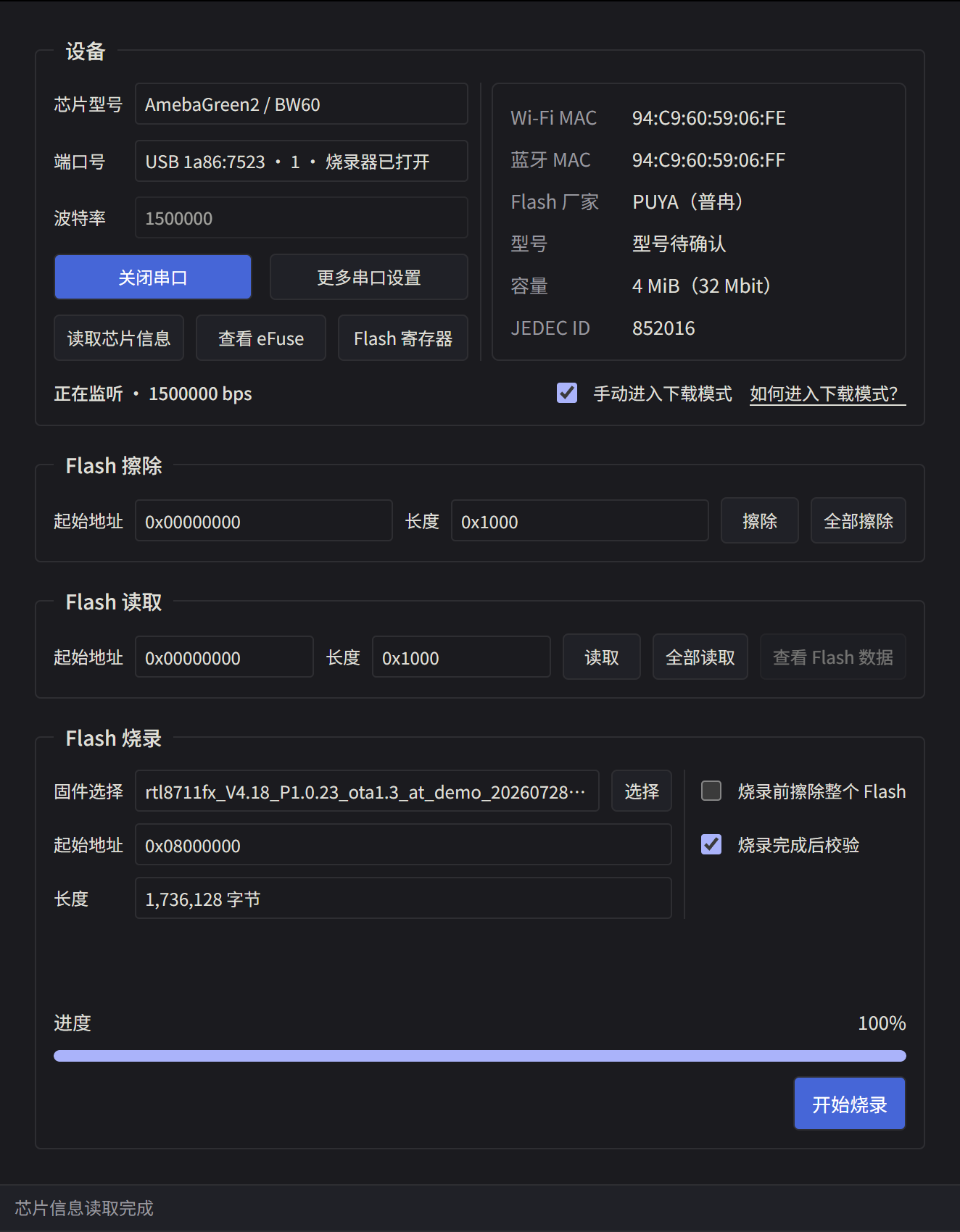Click the 擦除 button

[760, 520]
